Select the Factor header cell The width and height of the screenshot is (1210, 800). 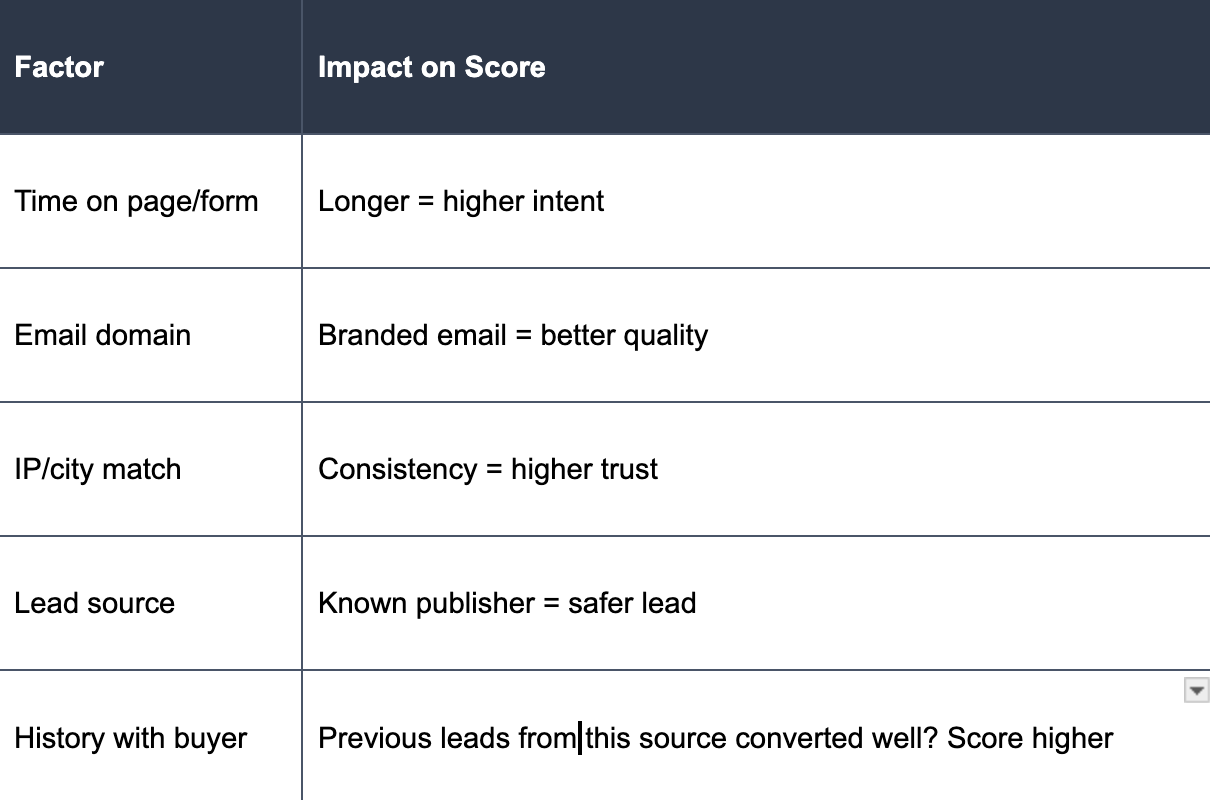pyautogui.click(x=151, y=67)
